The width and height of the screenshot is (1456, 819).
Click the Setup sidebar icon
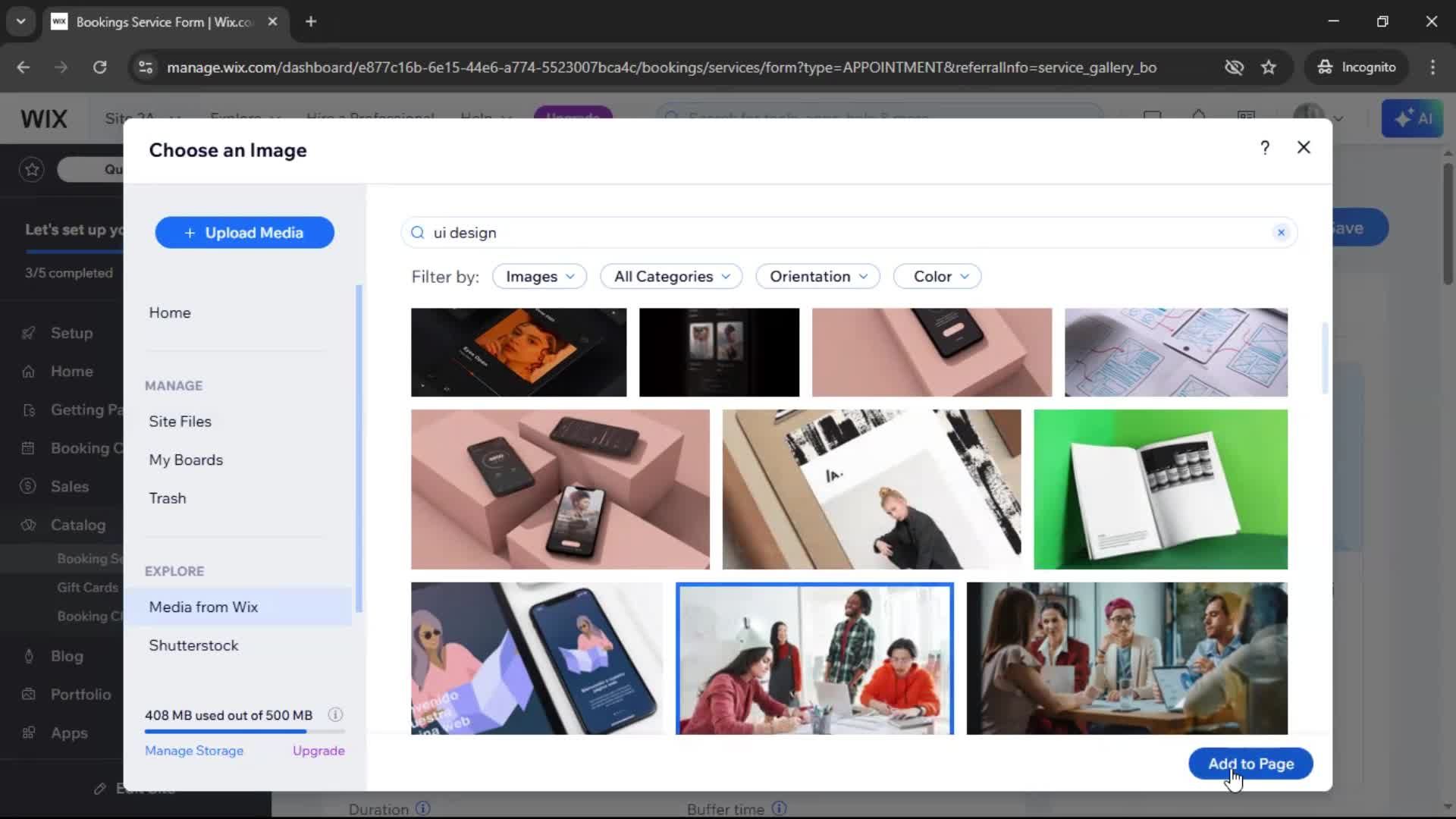pos(29,333)
